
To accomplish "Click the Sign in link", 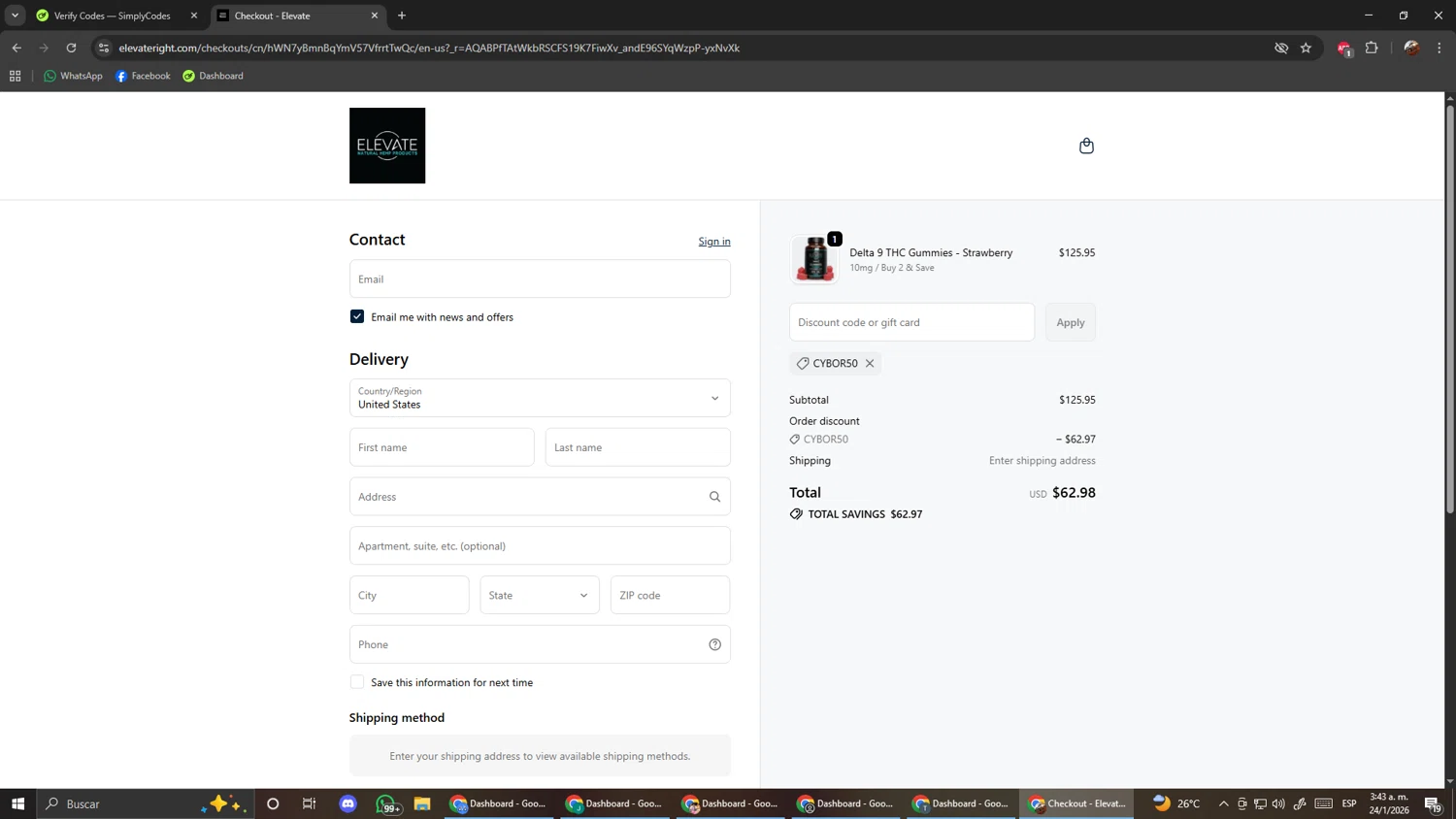I will coord(714,242).
